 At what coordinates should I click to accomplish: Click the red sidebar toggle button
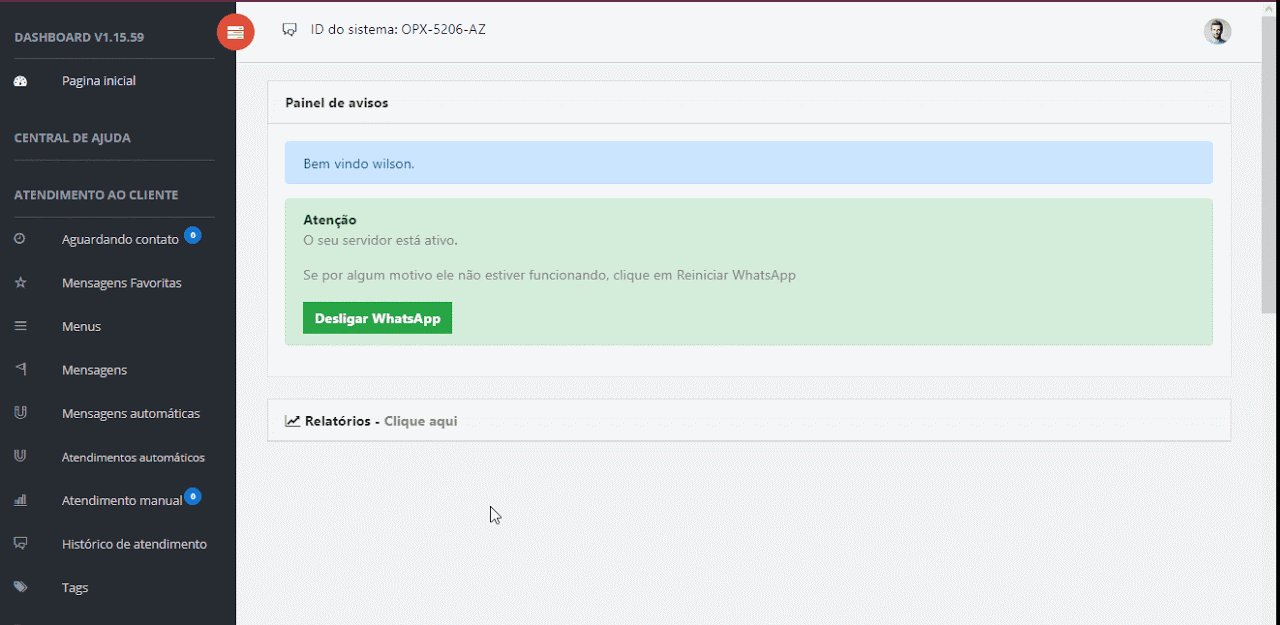tap(235, 32)
